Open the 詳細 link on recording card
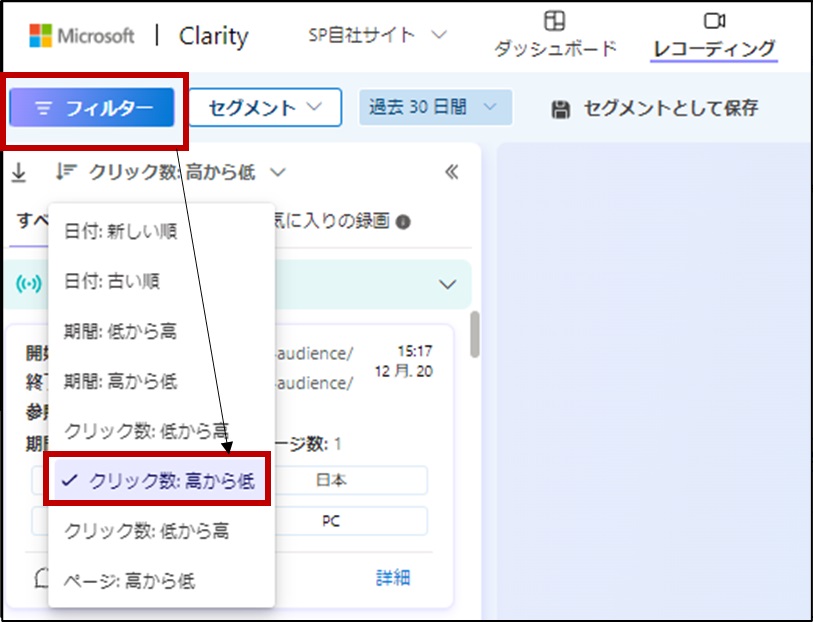 click(x=392, y=578)
